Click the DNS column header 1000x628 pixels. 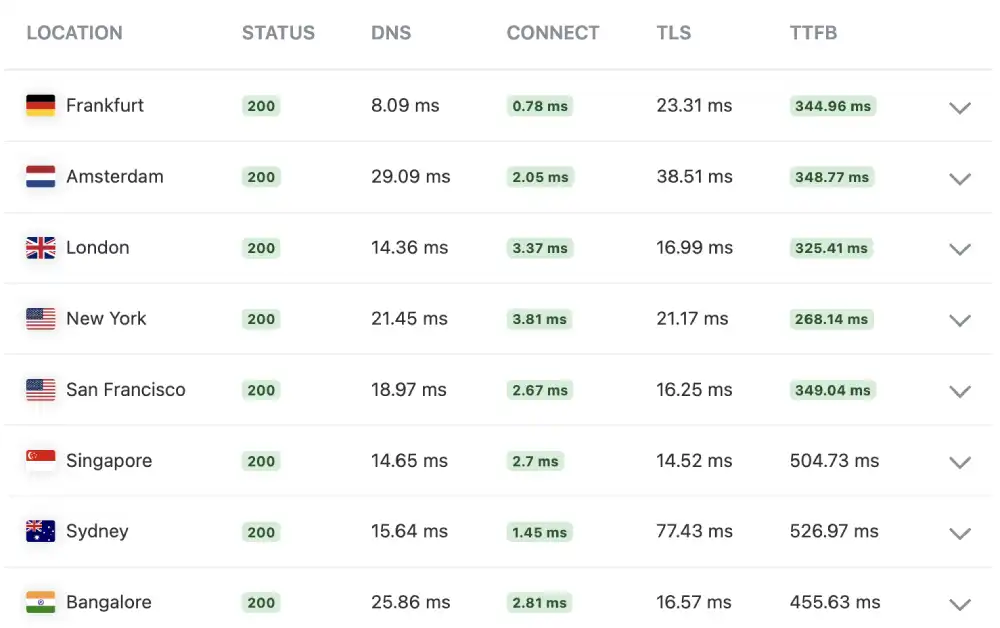[391, 32]
